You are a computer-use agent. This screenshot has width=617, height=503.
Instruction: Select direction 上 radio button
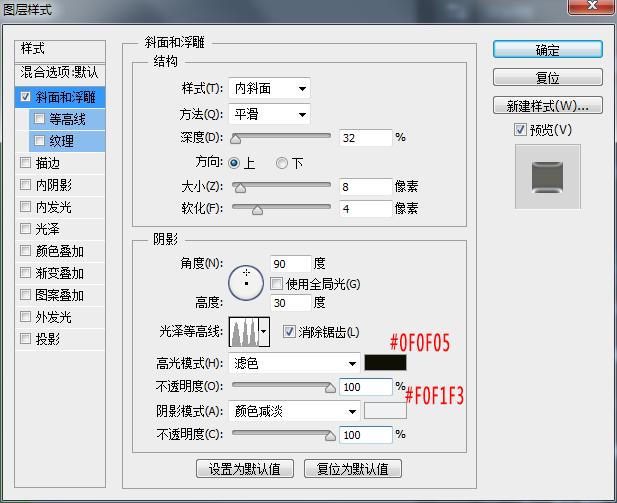[x=234, y=163]
